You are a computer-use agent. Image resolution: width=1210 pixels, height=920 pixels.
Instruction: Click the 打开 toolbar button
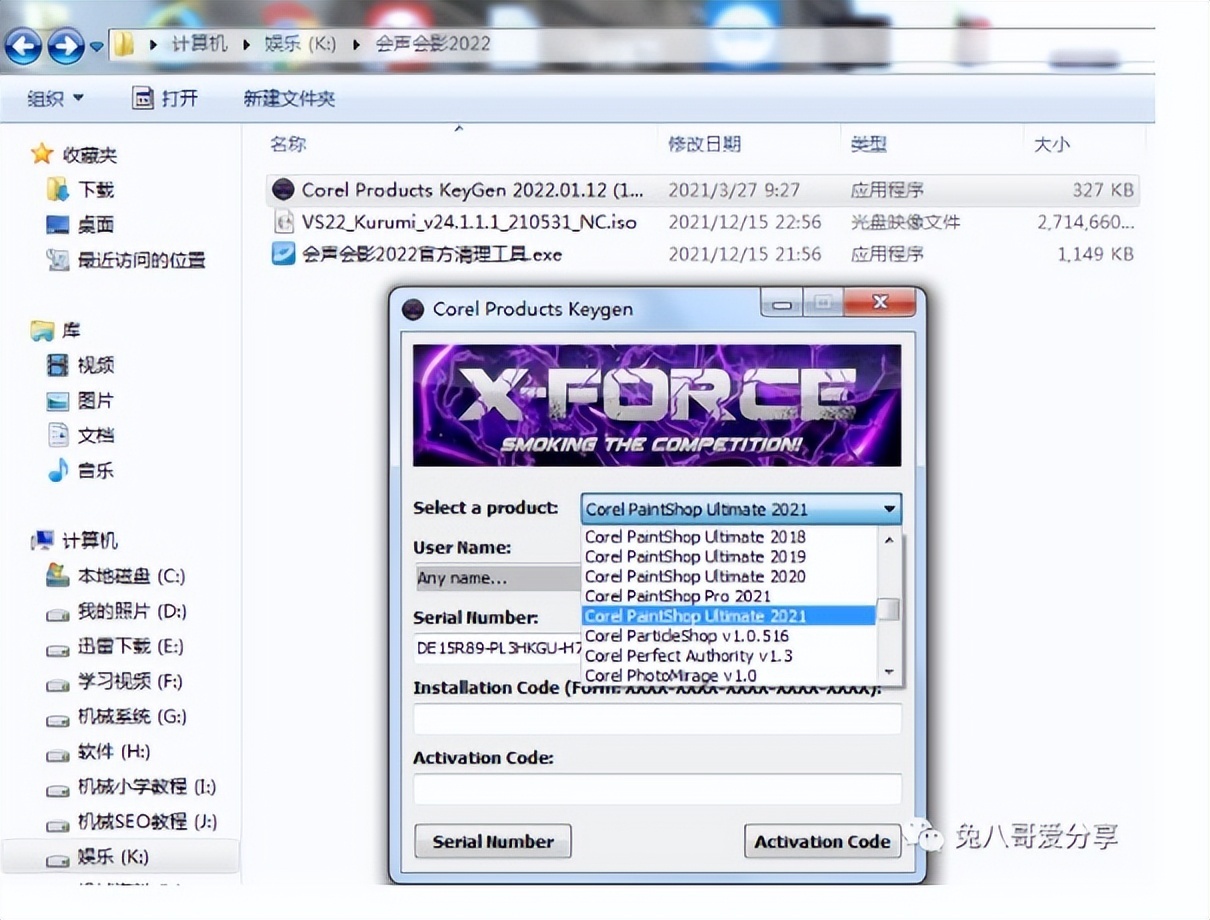pos(166,98)
